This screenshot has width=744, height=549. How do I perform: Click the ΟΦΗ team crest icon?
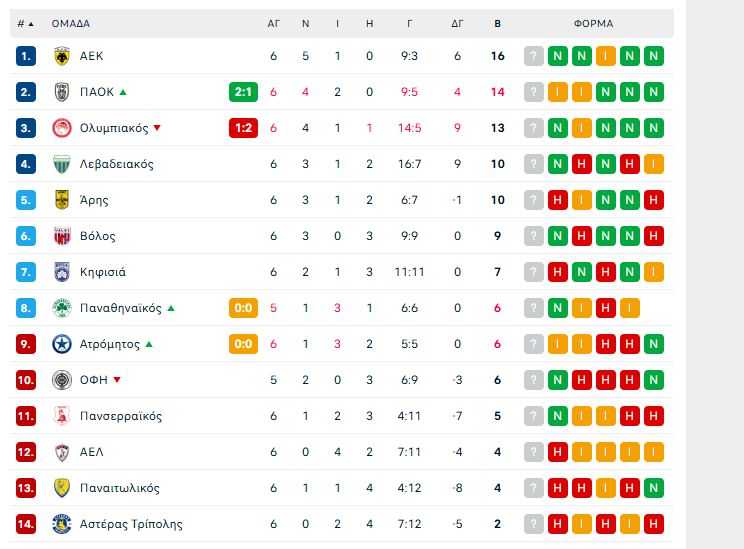point(61,380)
